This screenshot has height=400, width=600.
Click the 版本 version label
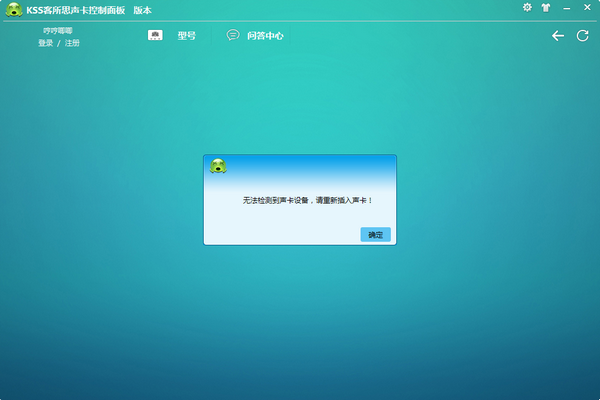(143, 9)
